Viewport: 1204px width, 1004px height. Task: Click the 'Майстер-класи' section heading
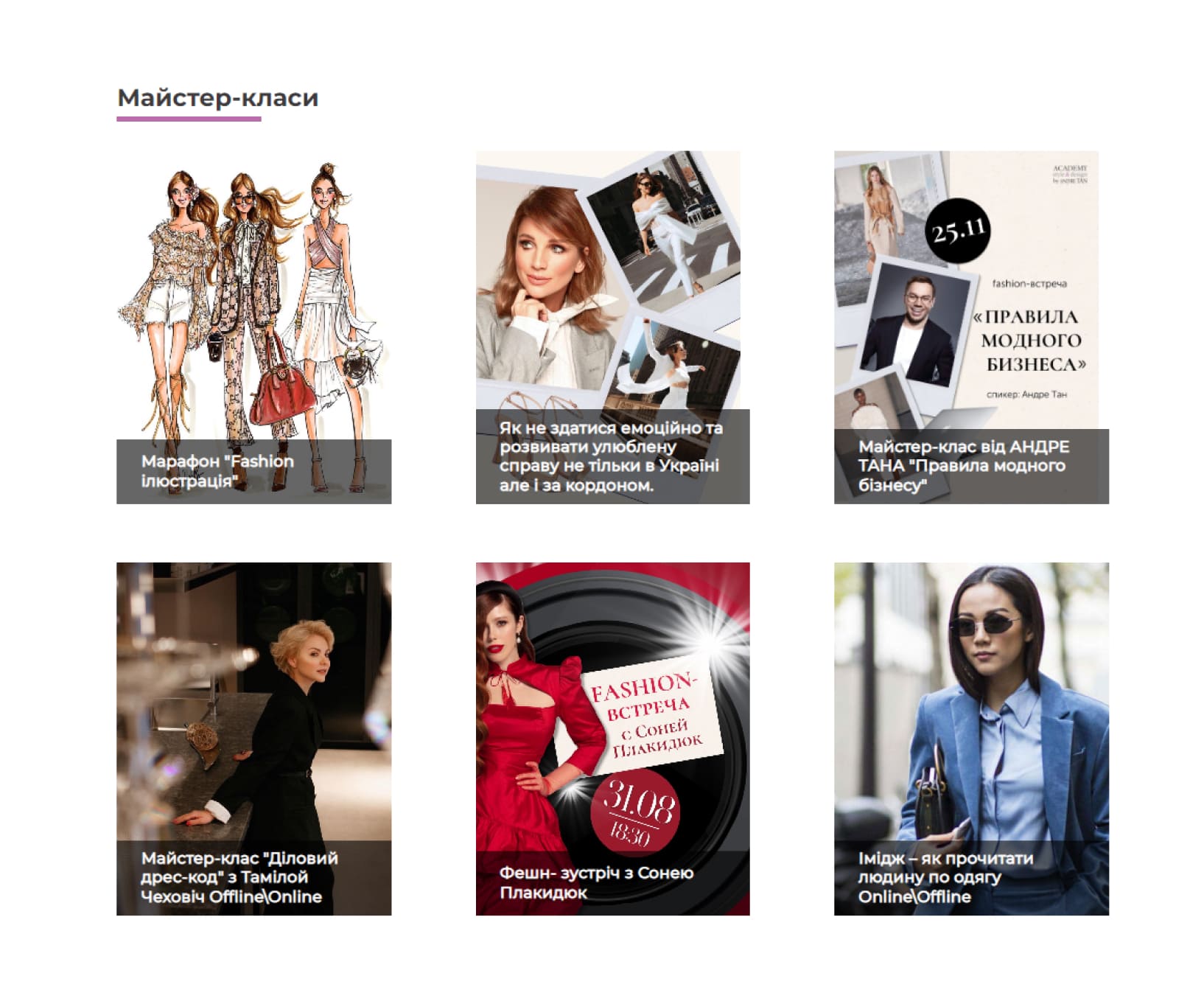218,97
